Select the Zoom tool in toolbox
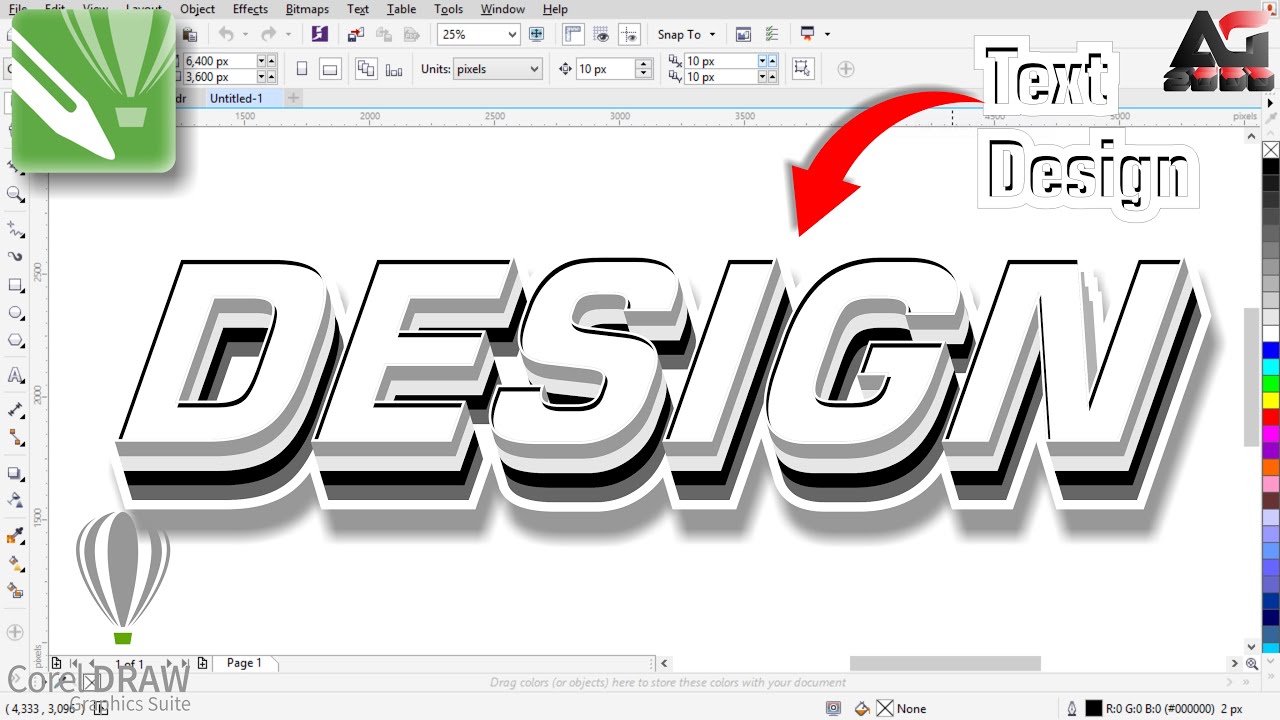 coord(15,195)
